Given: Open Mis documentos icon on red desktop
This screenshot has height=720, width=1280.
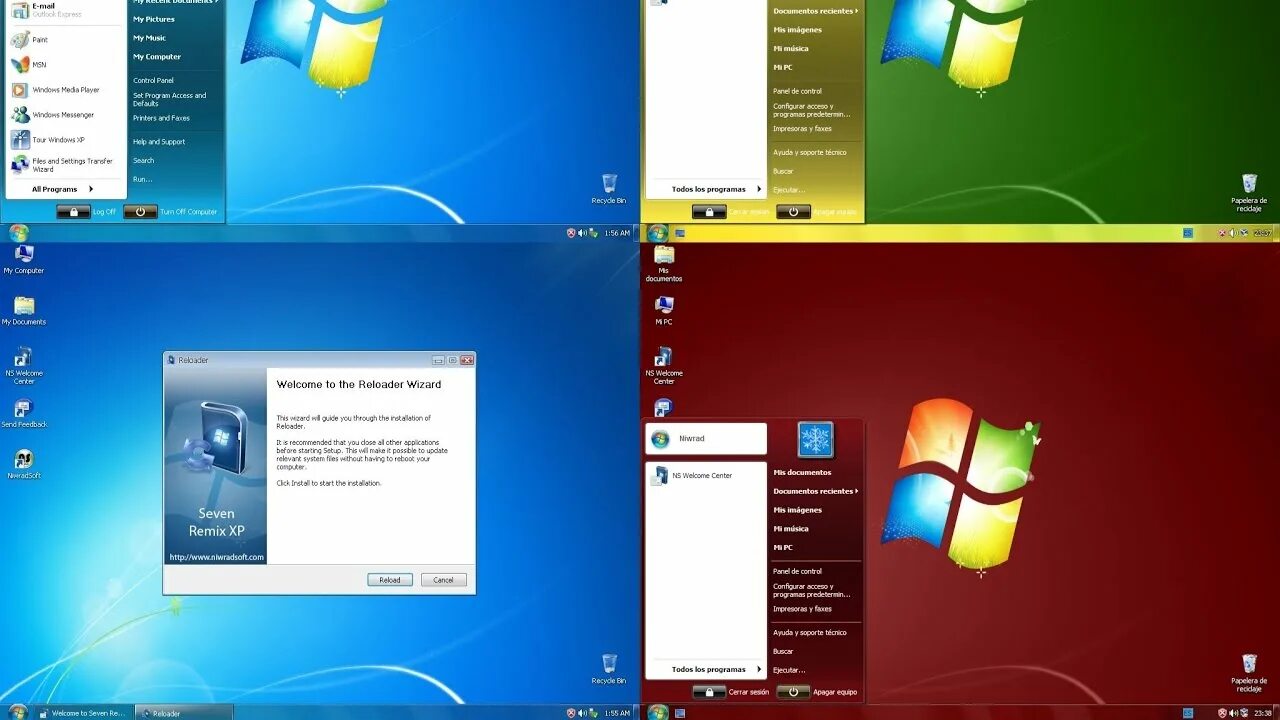Looking at the screenshot, I should pos(664,264).
